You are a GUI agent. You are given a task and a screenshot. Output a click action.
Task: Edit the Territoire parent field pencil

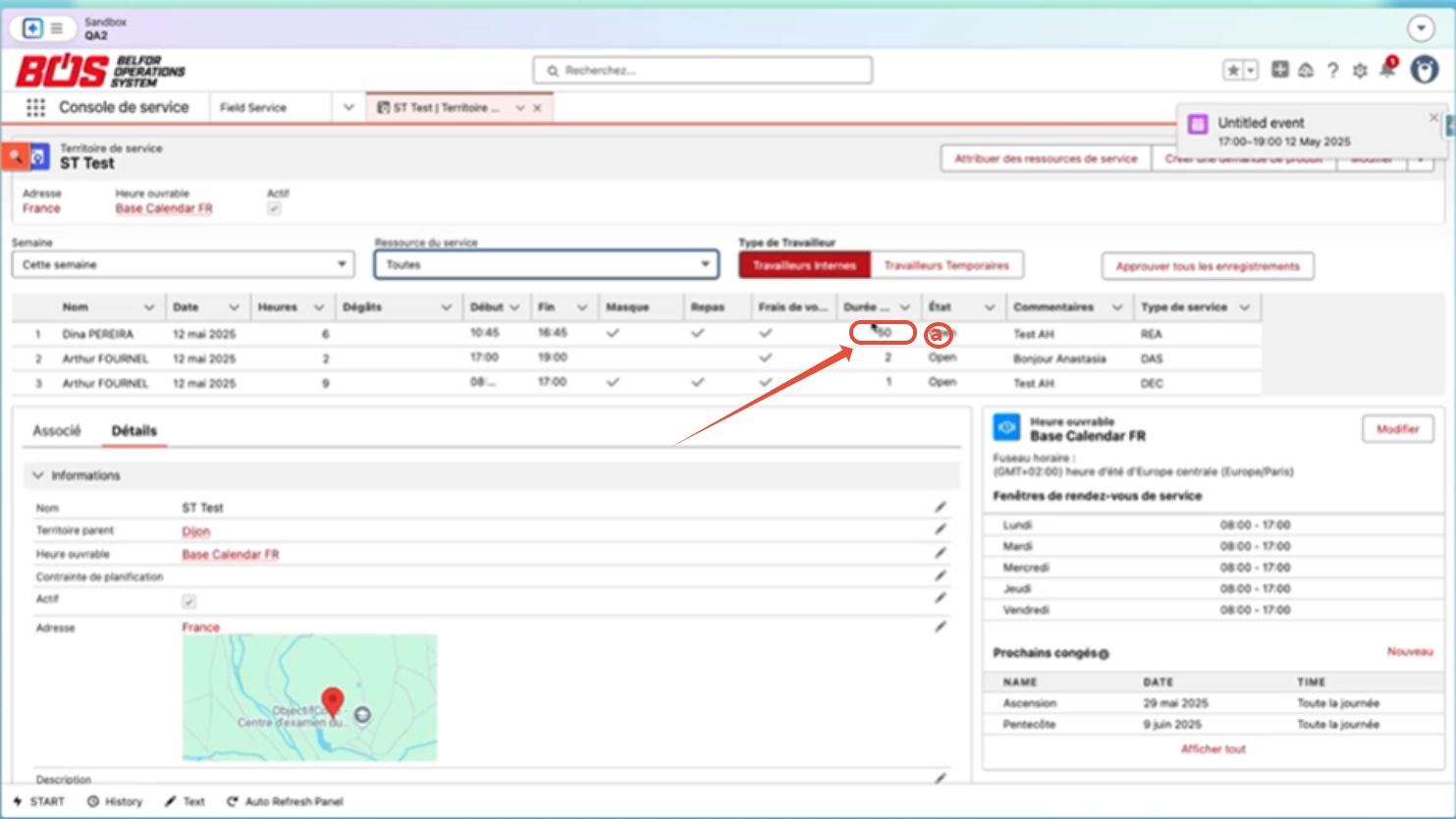(x=941, y=529)
